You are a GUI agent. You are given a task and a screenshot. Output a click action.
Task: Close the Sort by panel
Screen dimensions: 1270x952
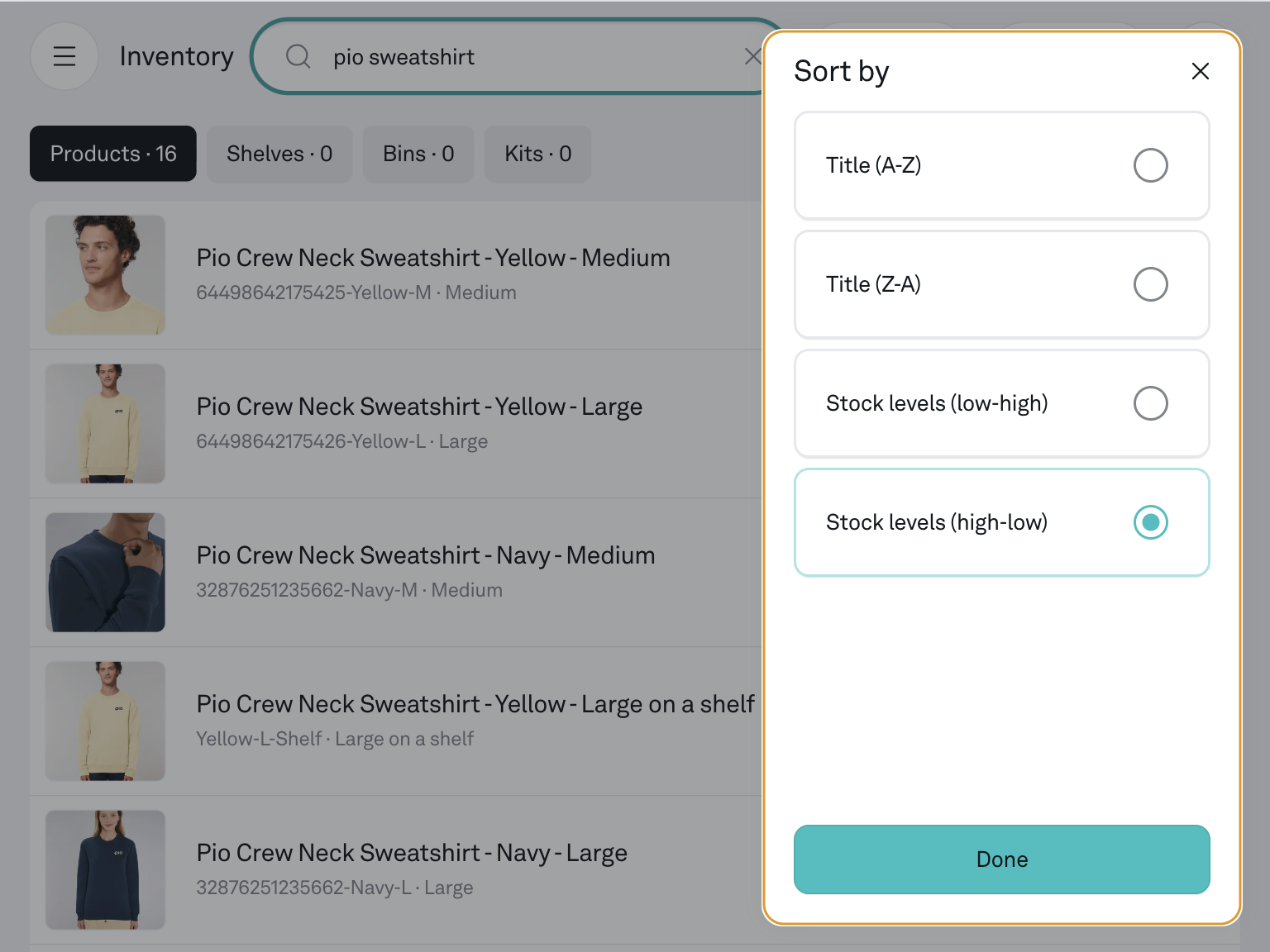pos(1200,71)
